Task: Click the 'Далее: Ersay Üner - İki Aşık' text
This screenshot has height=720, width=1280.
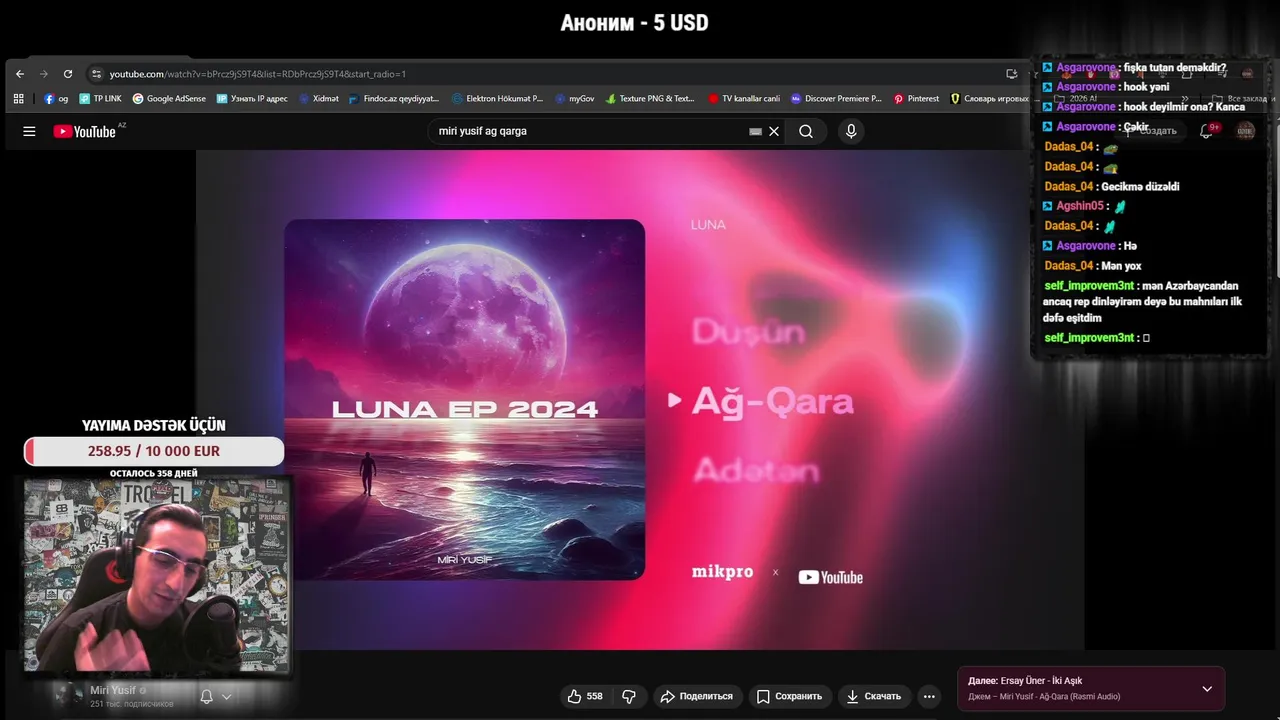Action: [x=1025, y=681]
